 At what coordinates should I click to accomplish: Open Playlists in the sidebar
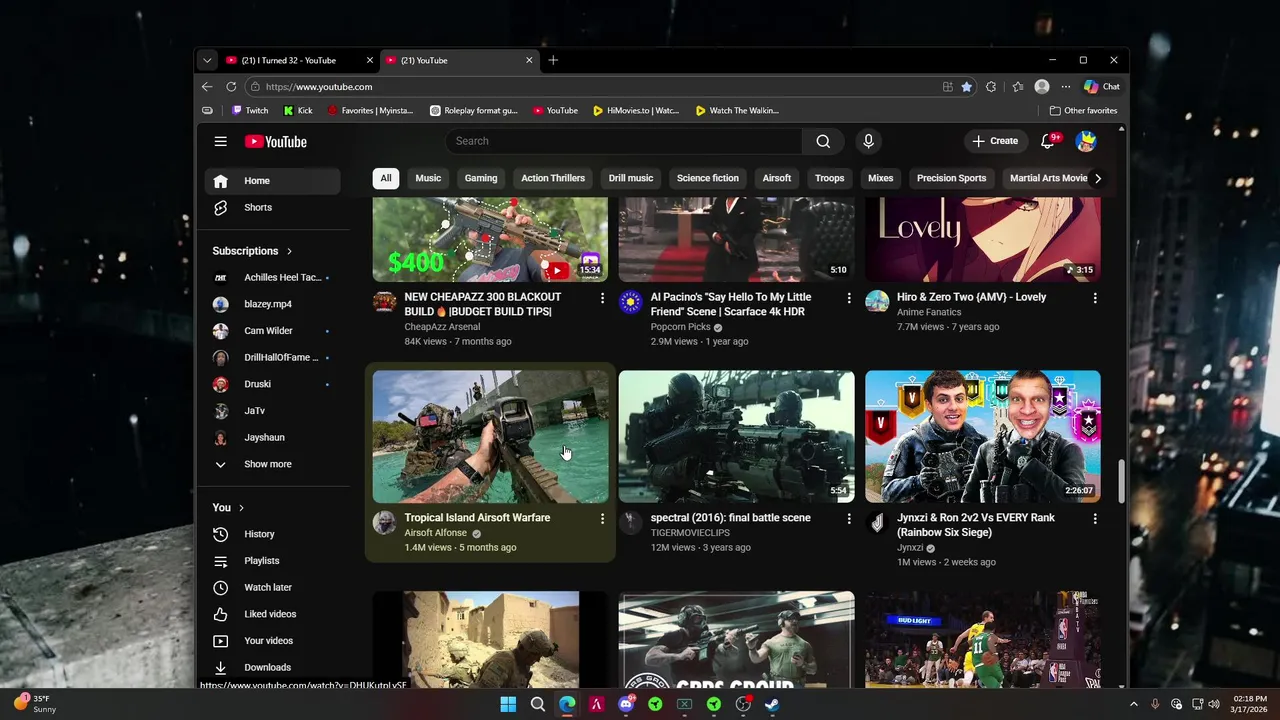[x=273, y=561]
